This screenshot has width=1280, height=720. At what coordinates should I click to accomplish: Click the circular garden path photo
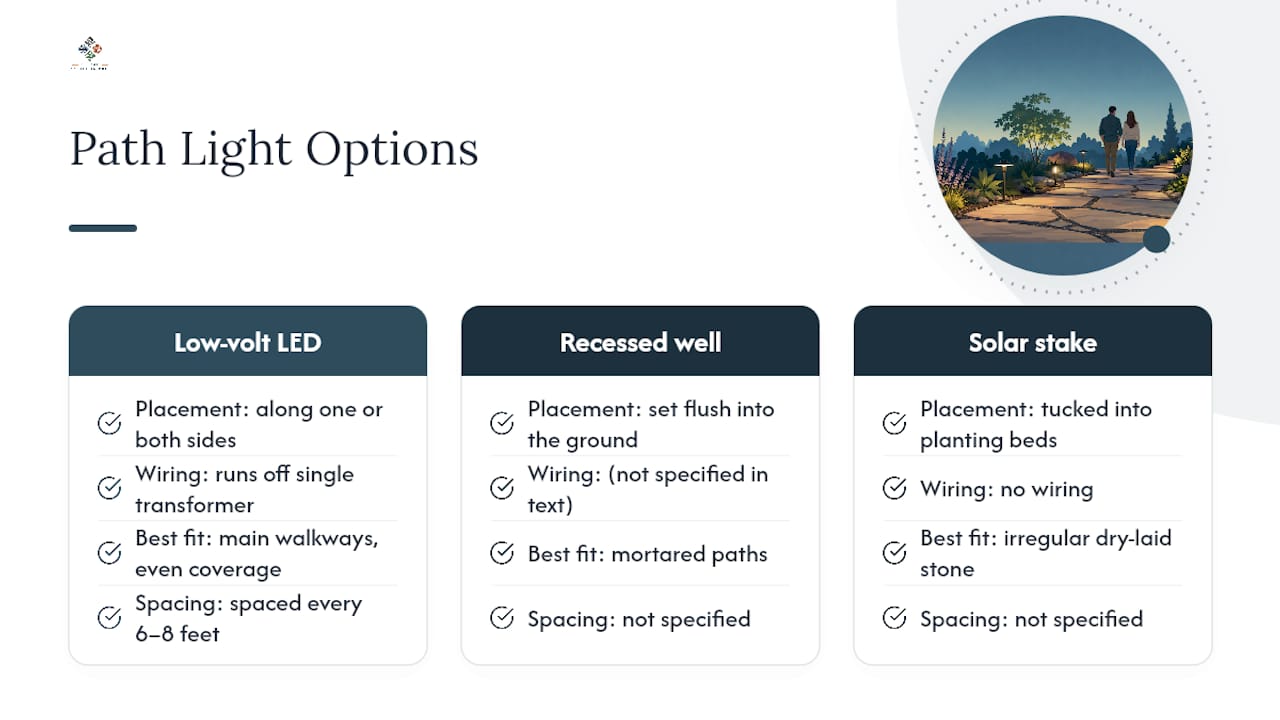1062,145
